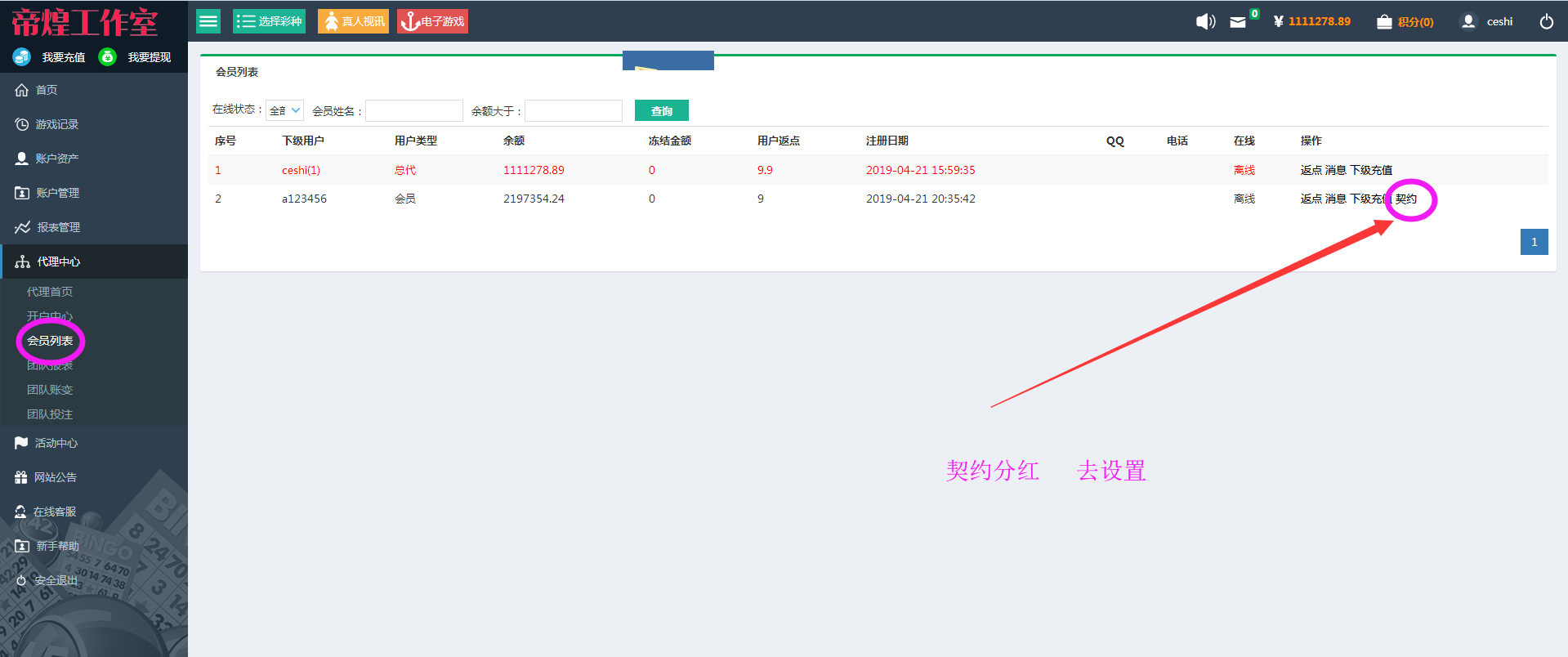The image size is (1568, 657).
Task: Expand the 报表管理 sidebar menu
Action: pyautogui.click(x=58, y=227)
